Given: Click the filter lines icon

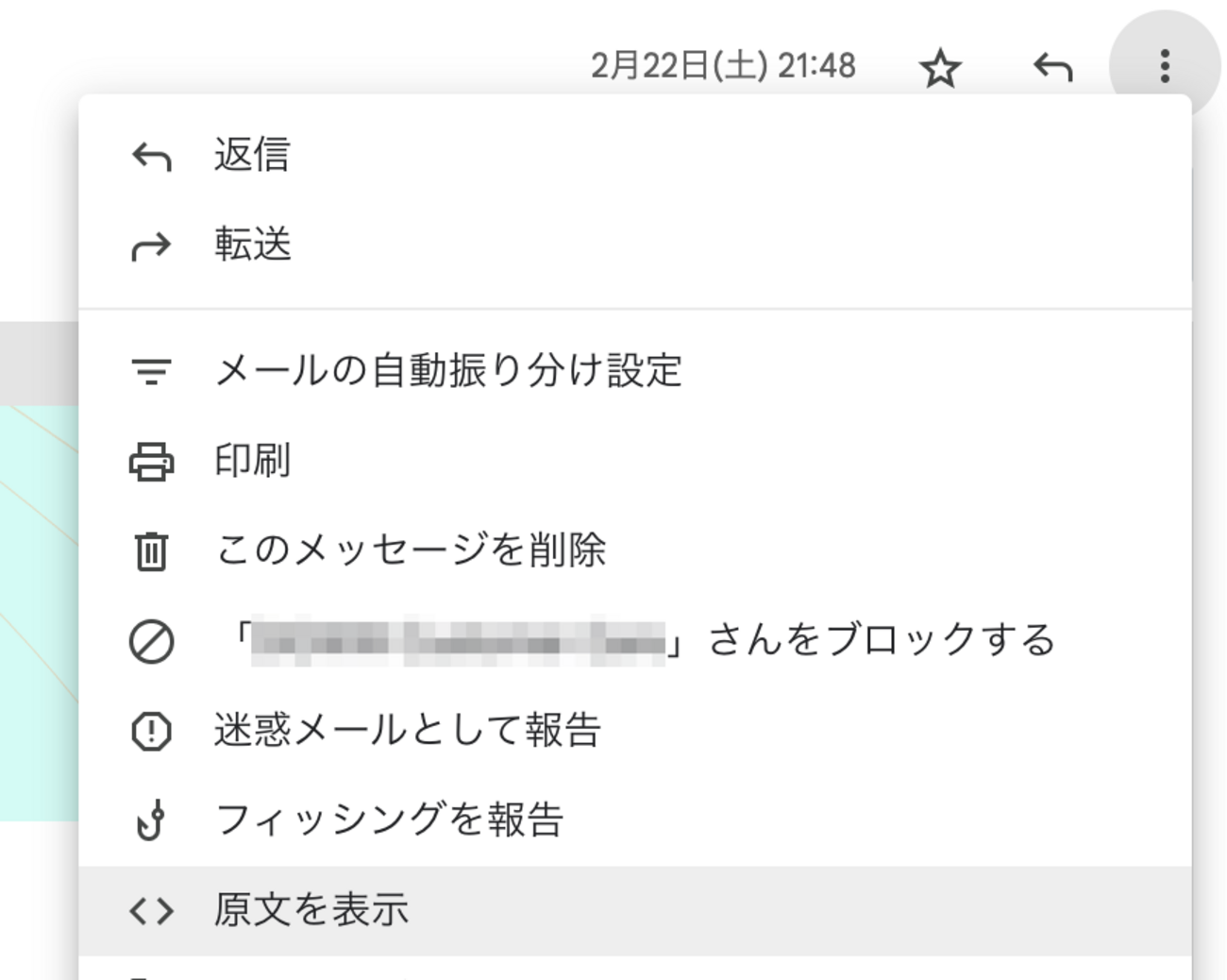Looking at the screenshot, I should (151, 371).
